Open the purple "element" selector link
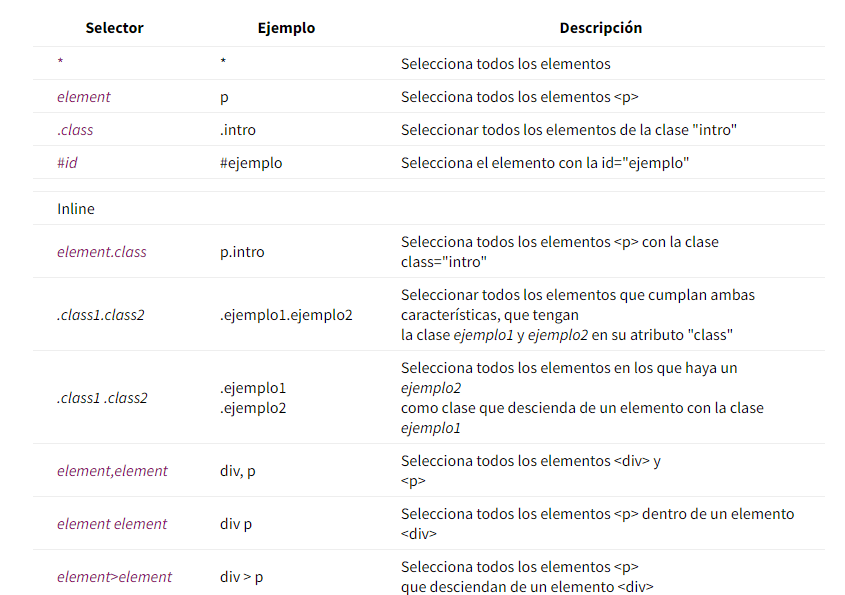This screenshot has width=845, height=595. click(x=84, y=97)
